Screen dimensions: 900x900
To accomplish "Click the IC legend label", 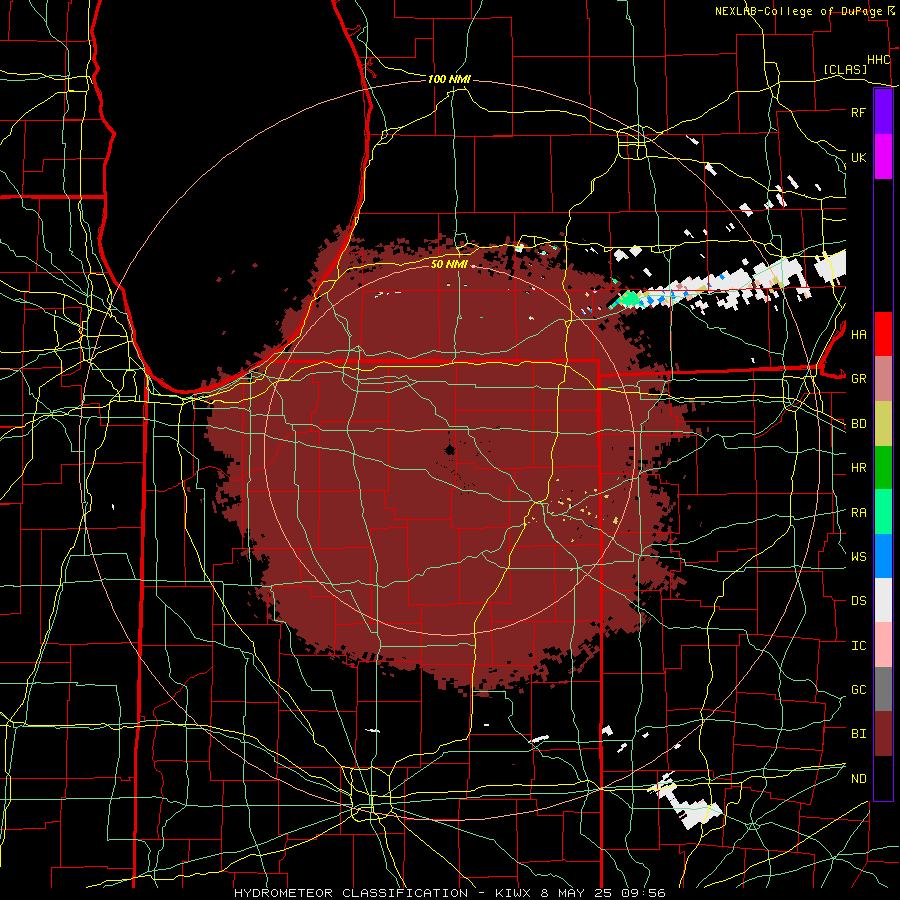I will [x=858, y=645].
